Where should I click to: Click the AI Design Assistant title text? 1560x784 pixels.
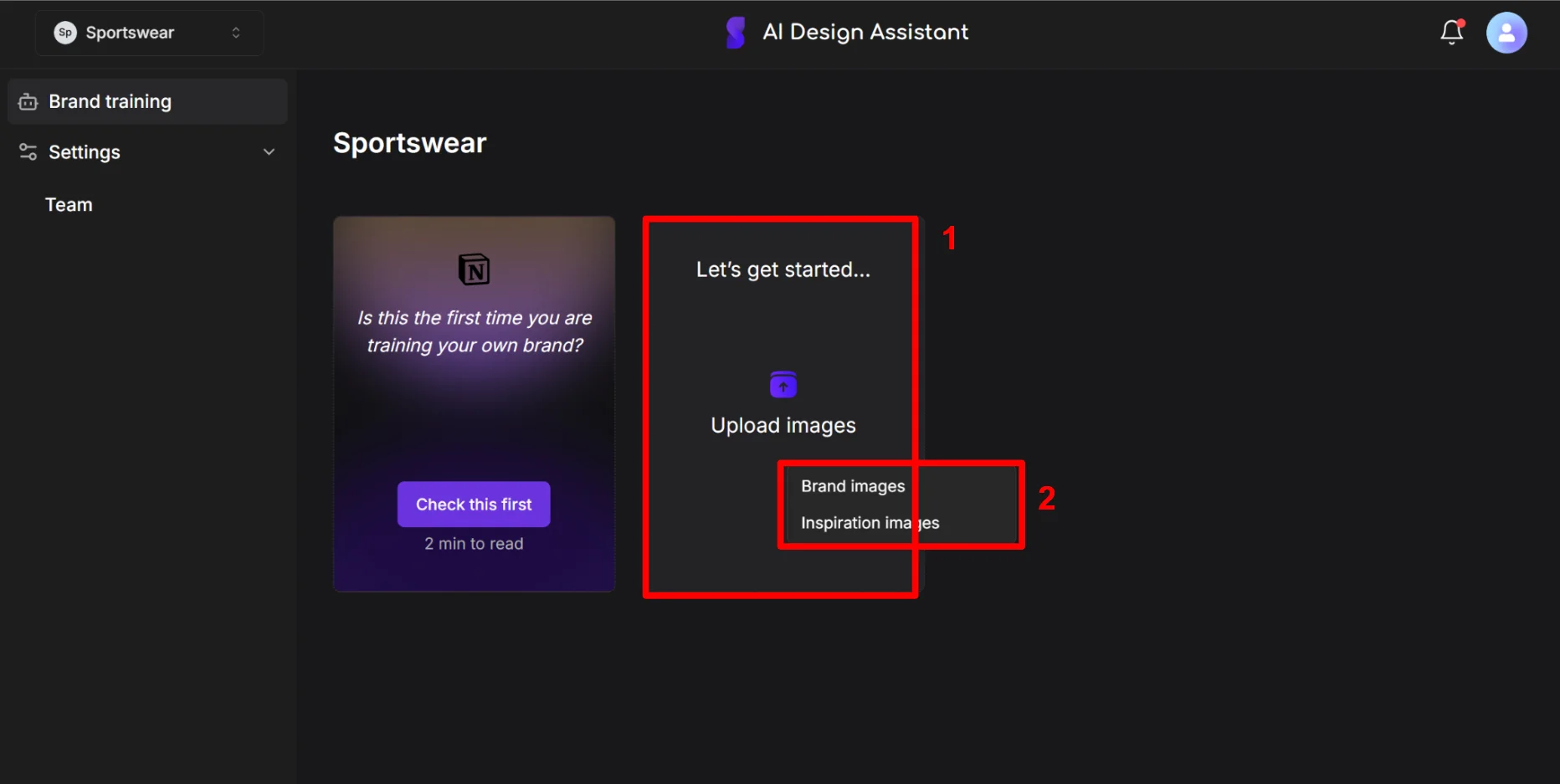[865, 33]
